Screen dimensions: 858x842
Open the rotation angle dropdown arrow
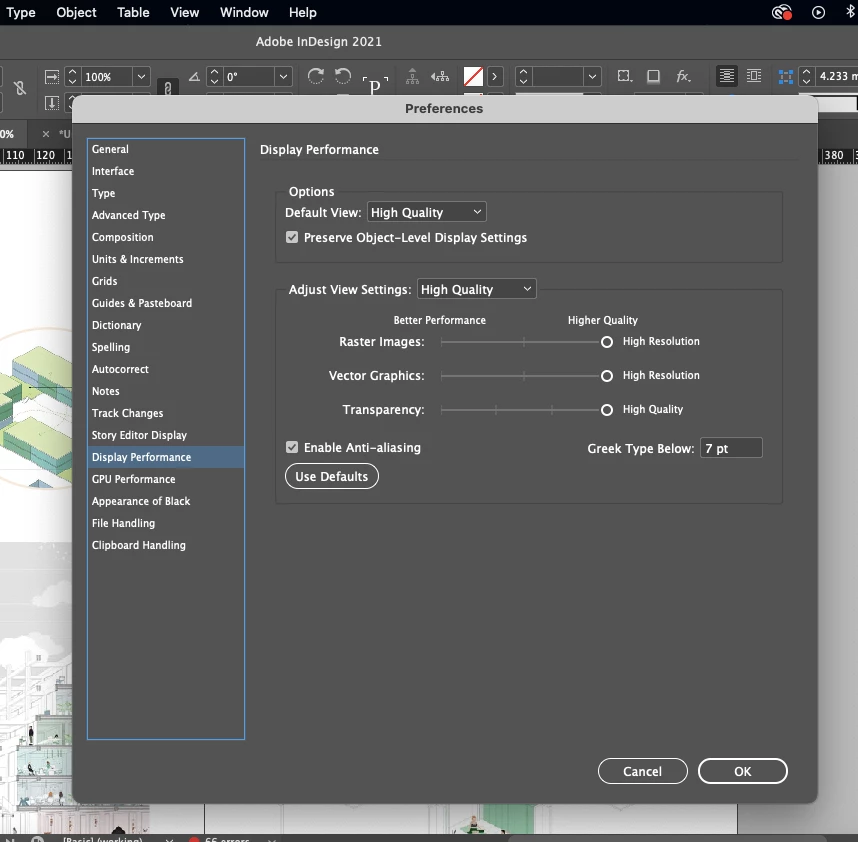283,77
